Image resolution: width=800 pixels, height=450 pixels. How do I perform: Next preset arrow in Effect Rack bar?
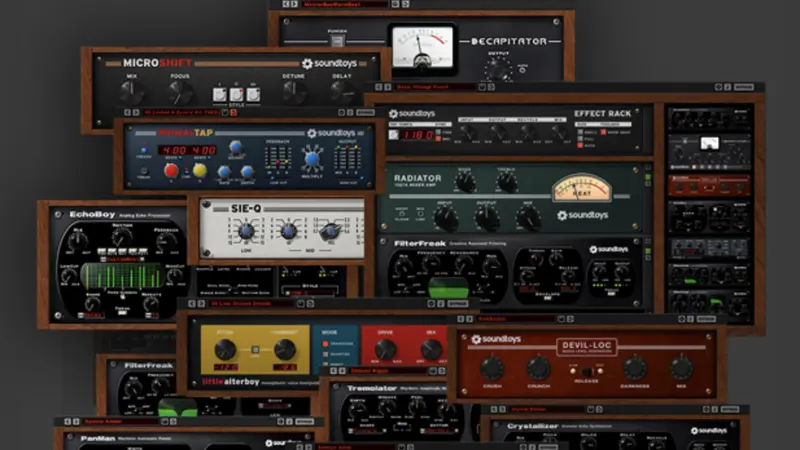point(388,87)
